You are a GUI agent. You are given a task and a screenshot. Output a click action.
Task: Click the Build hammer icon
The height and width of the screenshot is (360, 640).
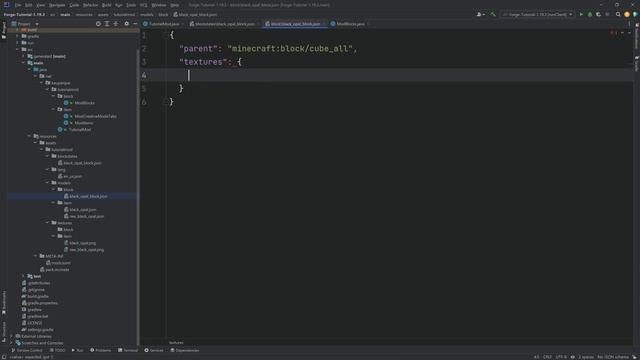tap(493, 14)
